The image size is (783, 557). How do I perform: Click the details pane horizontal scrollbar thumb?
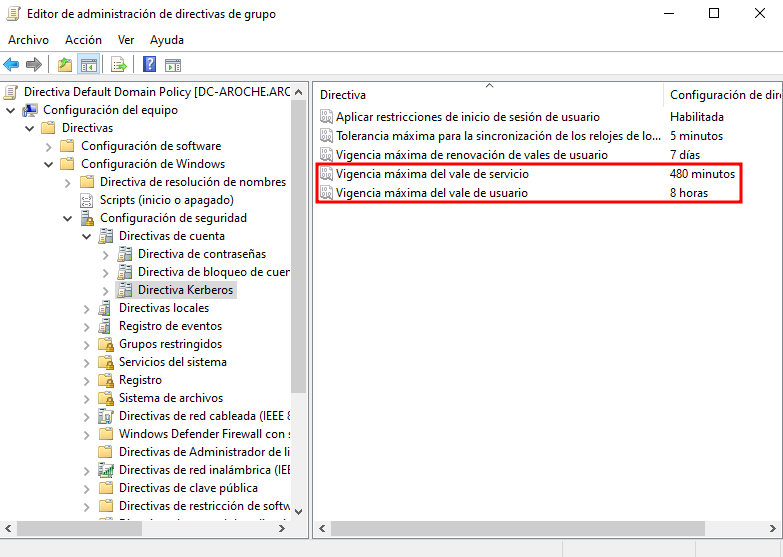pos(518,529)
